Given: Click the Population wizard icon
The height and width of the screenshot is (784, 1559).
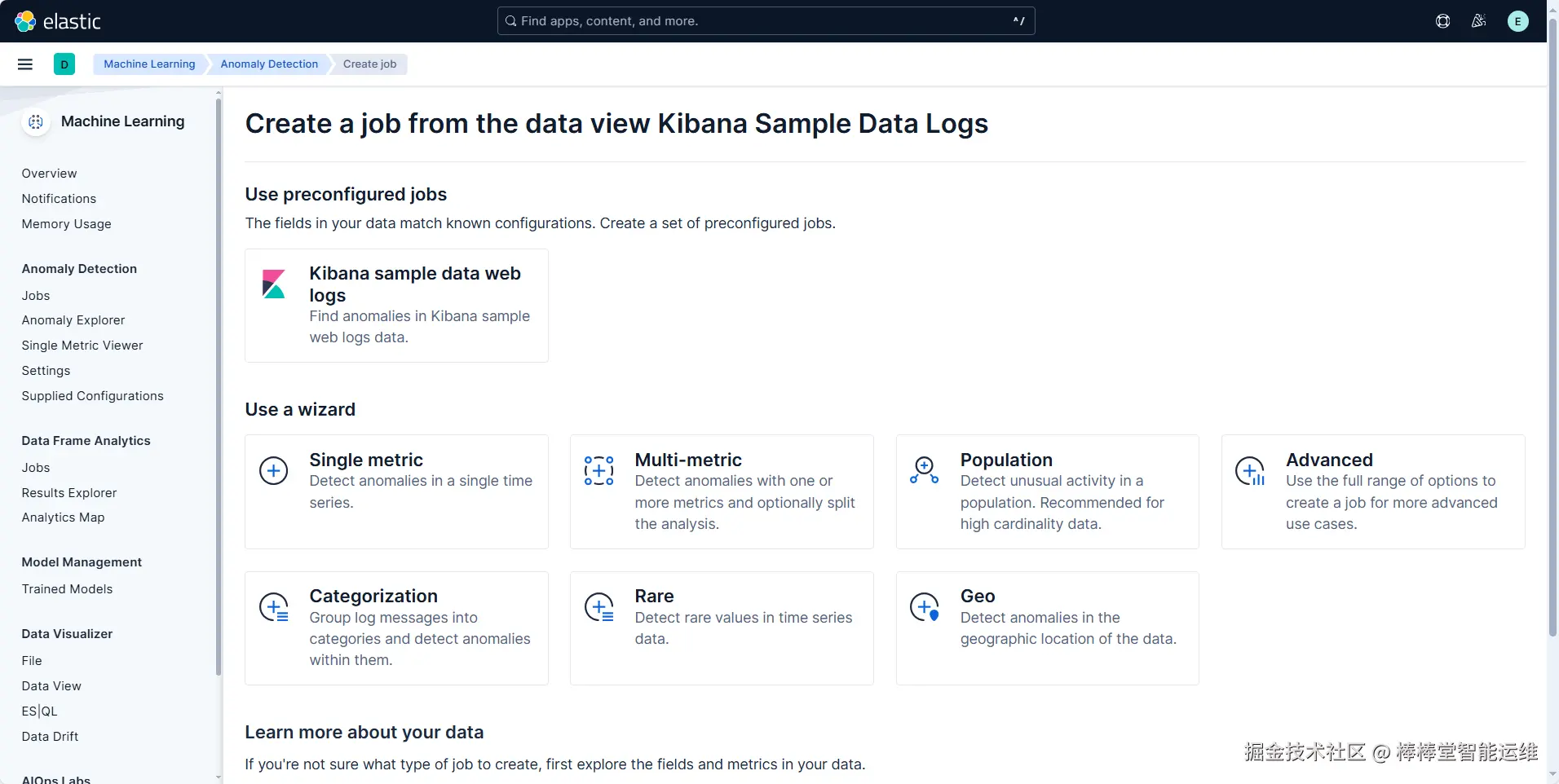Looking at the screenshot, I should pyautogui.click(x=924, y=470).
